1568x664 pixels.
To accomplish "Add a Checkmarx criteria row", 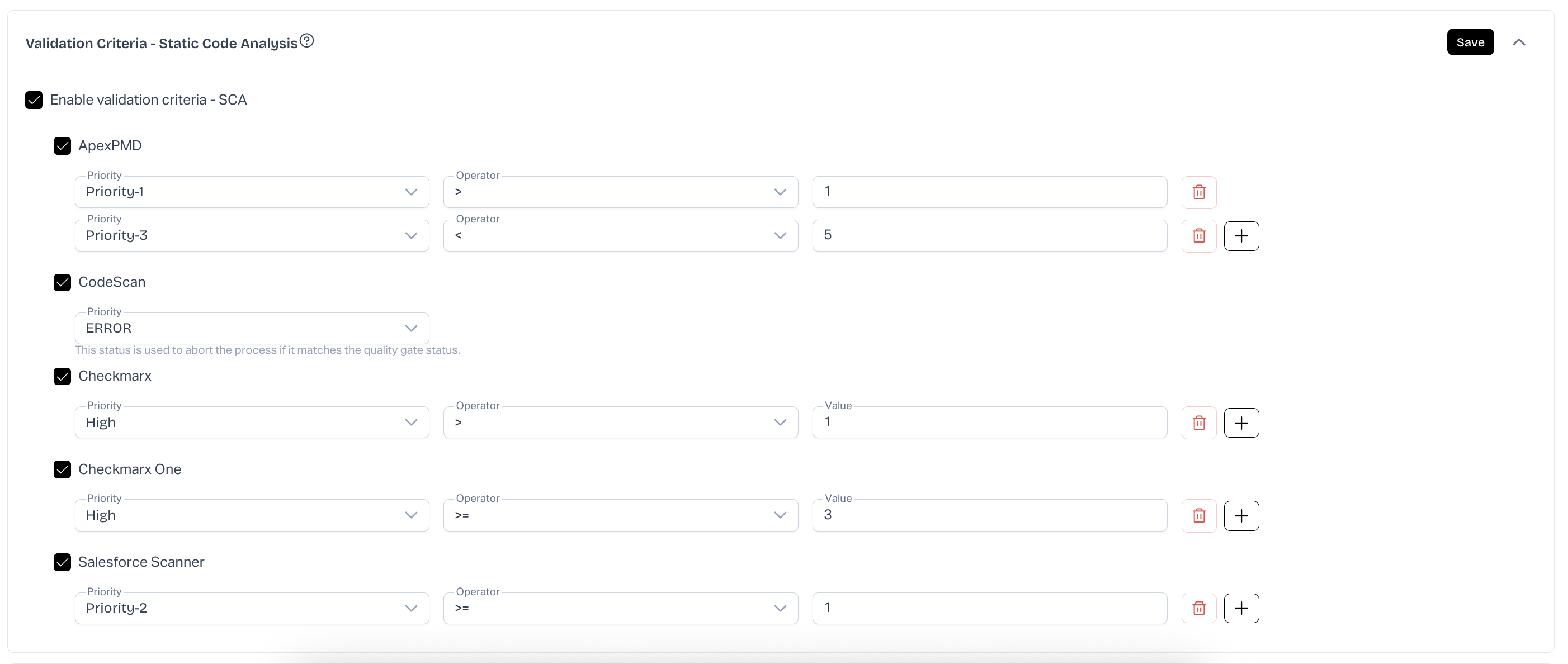I will (1241, 423).
